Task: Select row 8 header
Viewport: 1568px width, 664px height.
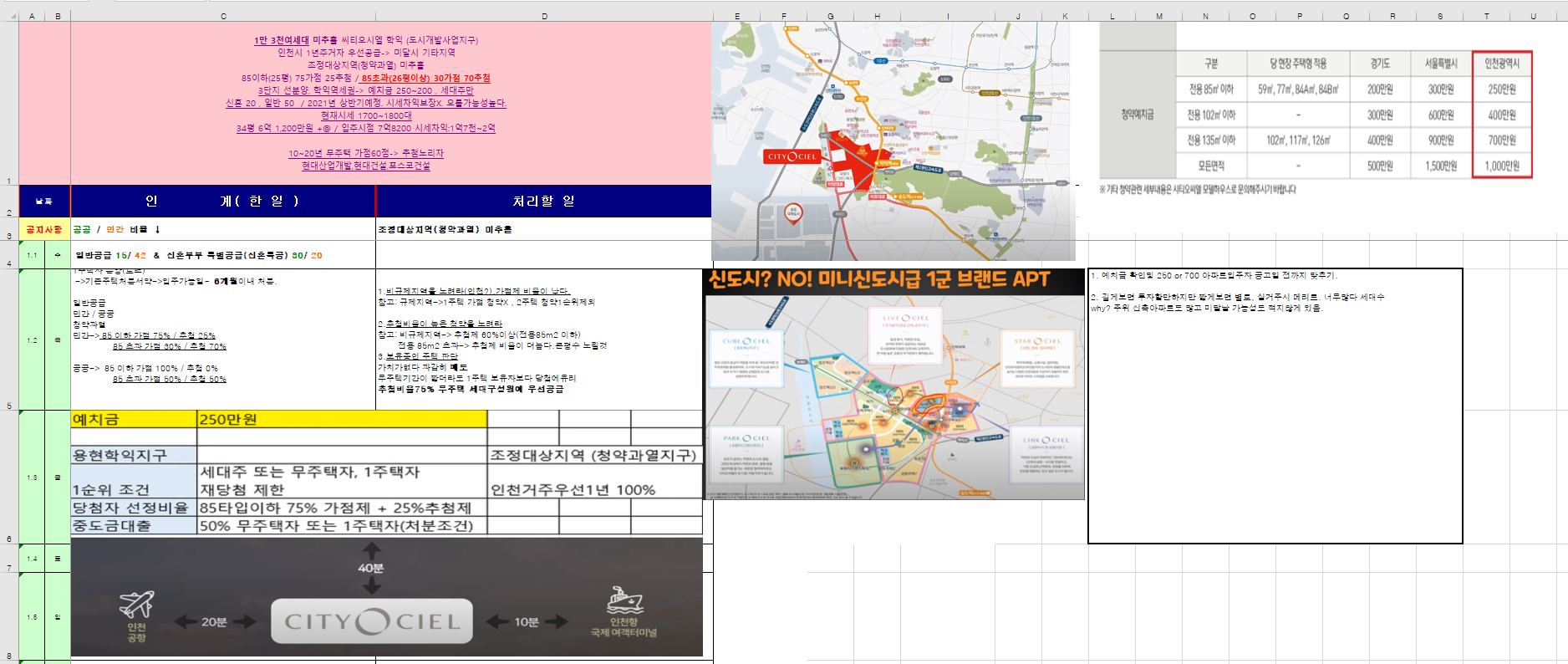Action: (x=9, y=617)
